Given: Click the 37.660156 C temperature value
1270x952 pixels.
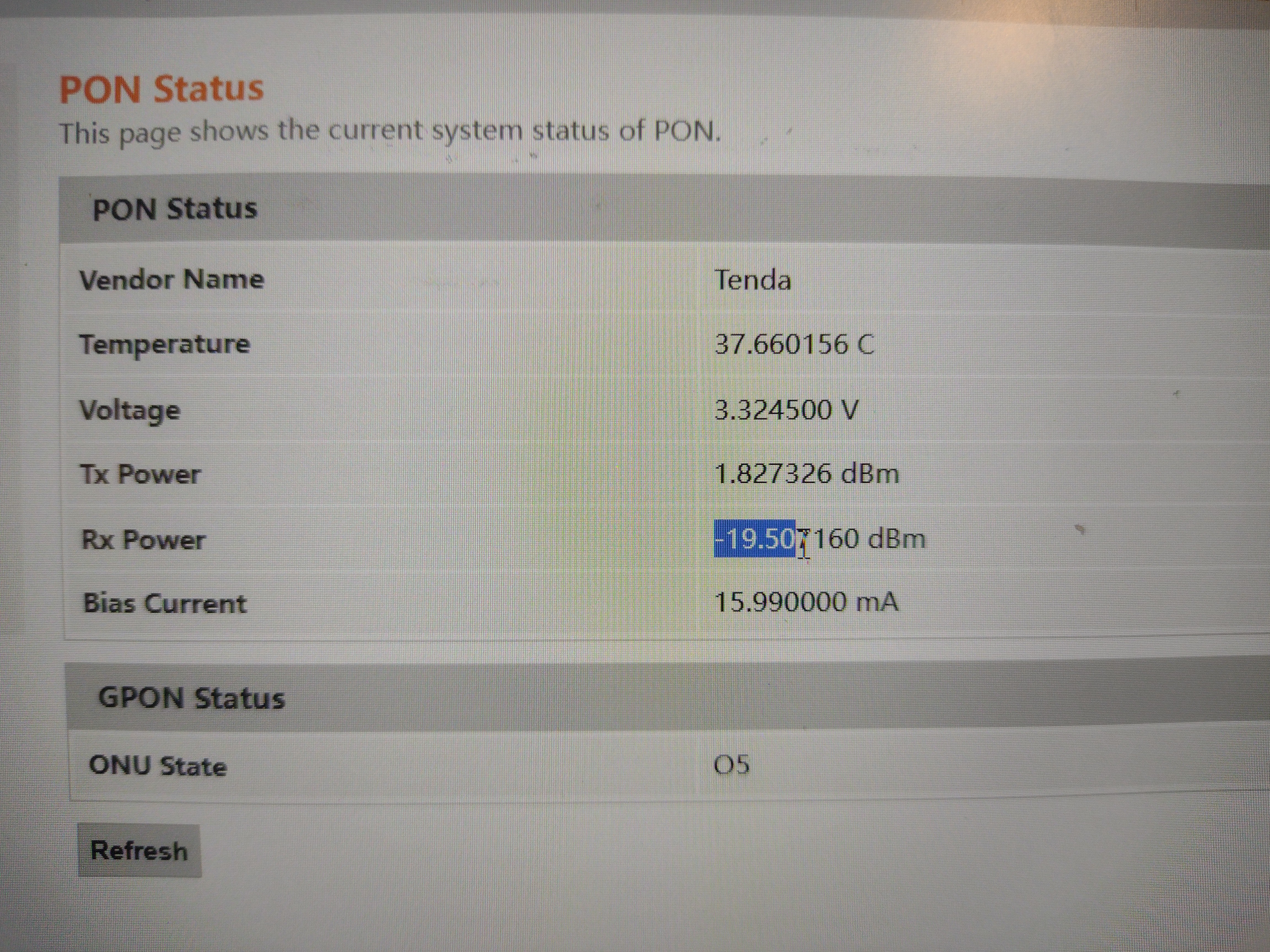Looking at the screenshot, I should click(x=794, y=345).
